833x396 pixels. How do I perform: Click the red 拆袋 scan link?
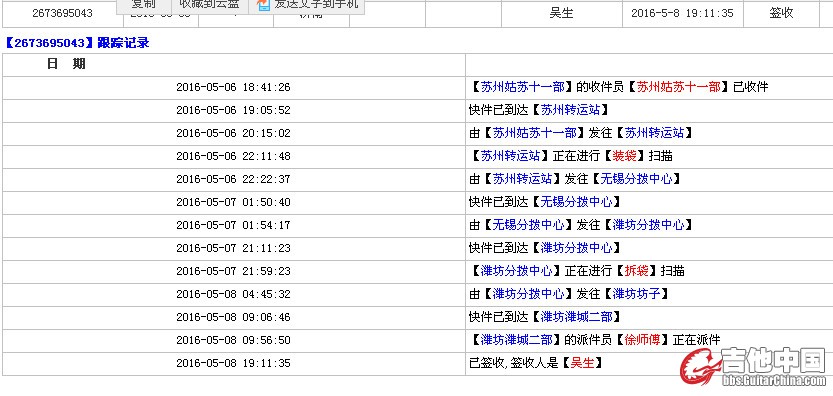[x=636, y=271]
